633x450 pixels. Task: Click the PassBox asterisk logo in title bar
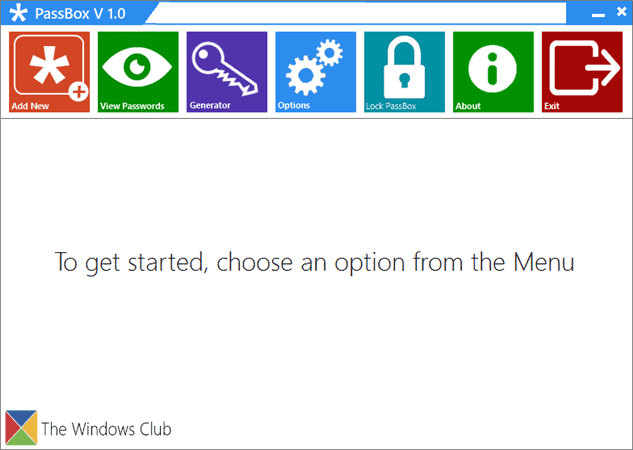click(18, 13)
